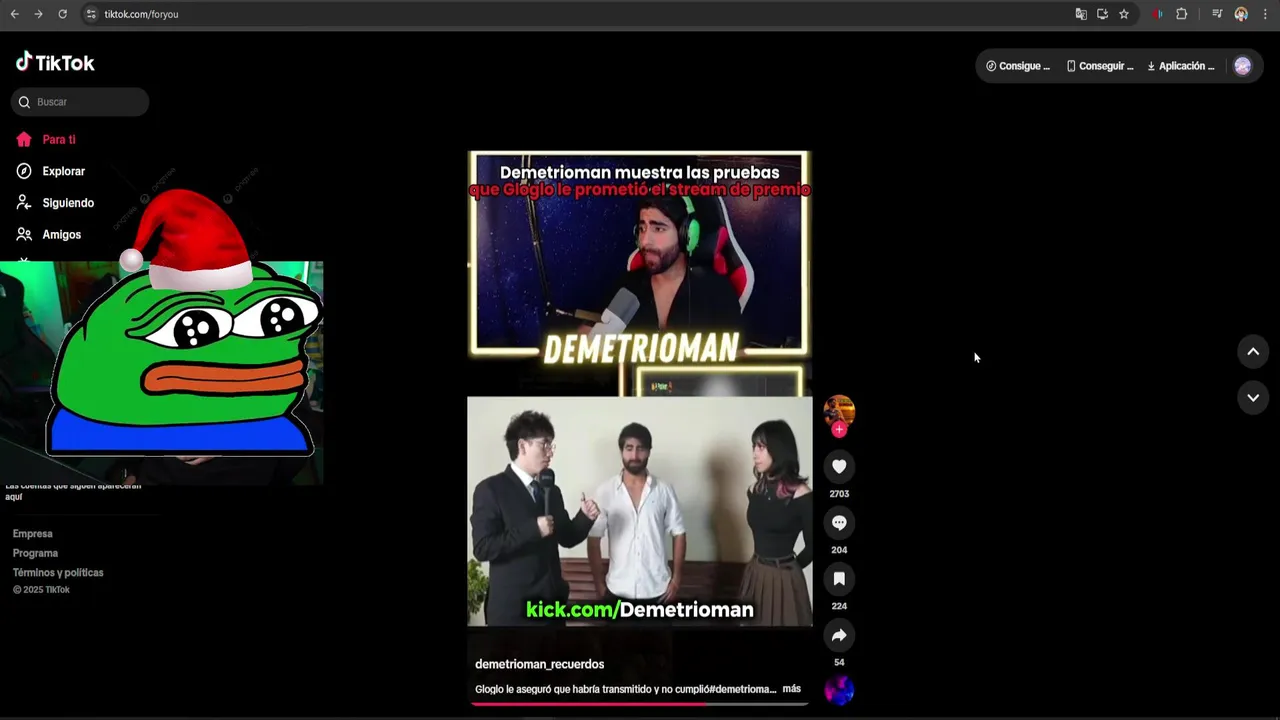Click the Consigue monedas button
This screenshot has width=1280, height=720.
(1018, 66)
